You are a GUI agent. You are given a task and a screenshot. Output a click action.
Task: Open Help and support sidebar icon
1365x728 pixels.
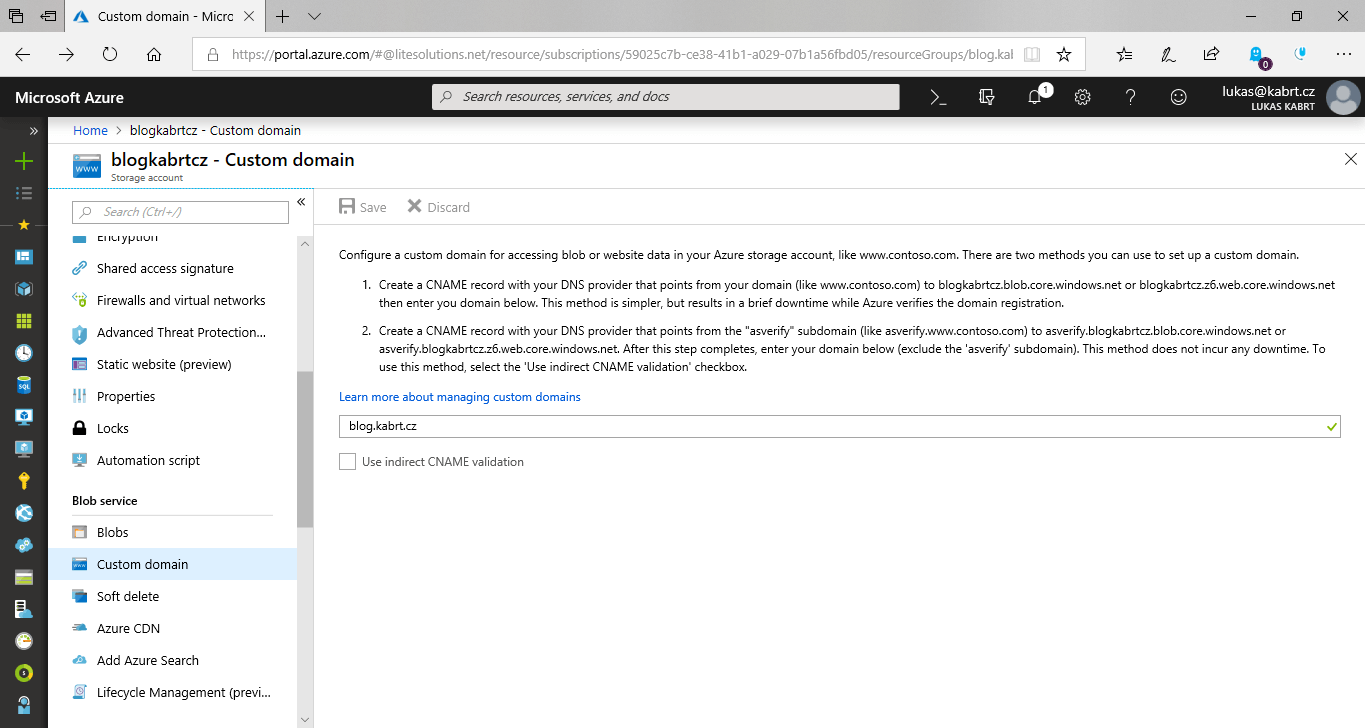click(24, 705)
